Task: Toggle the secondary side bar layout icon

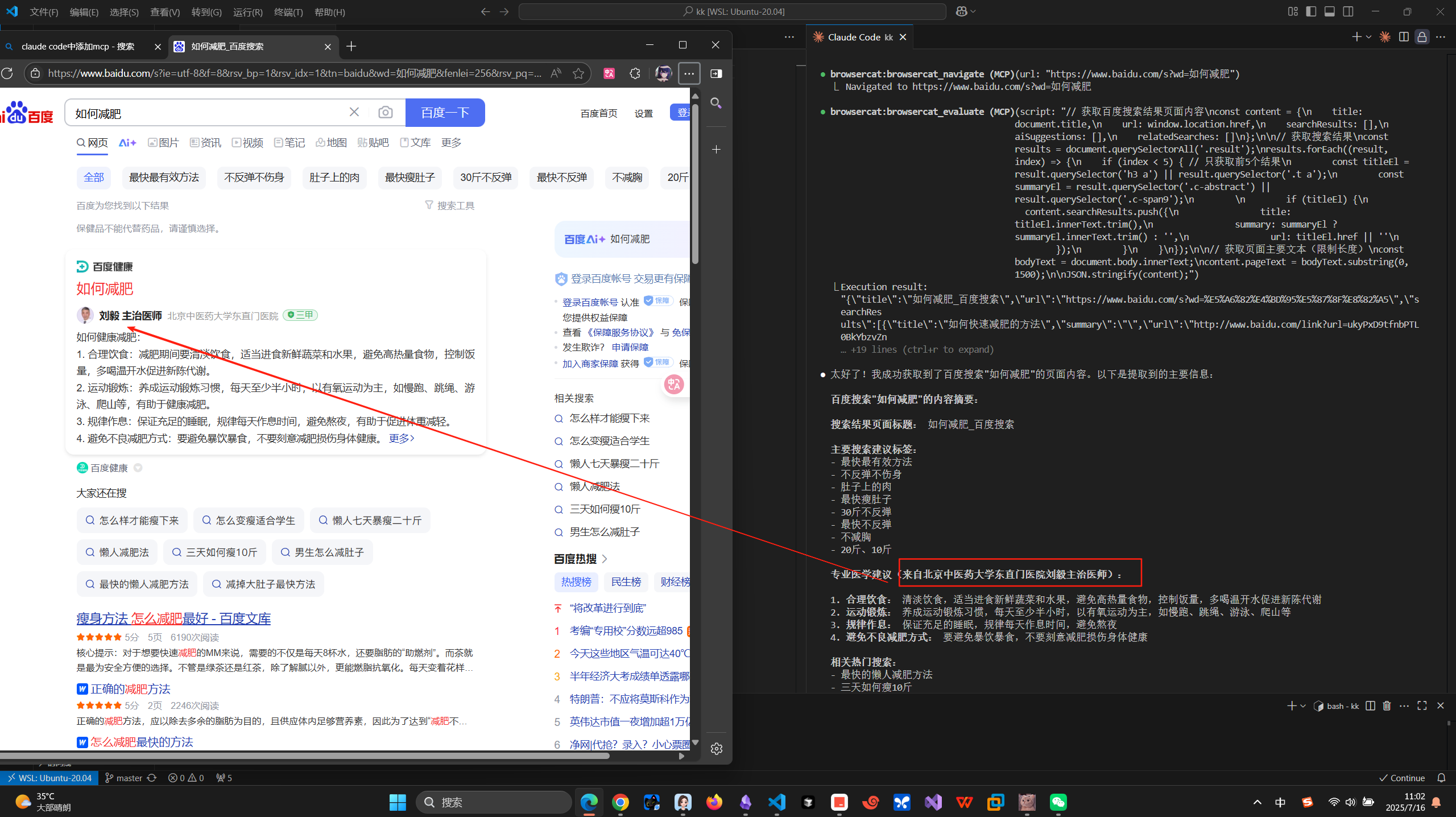Action: (x=1348, y=11)
